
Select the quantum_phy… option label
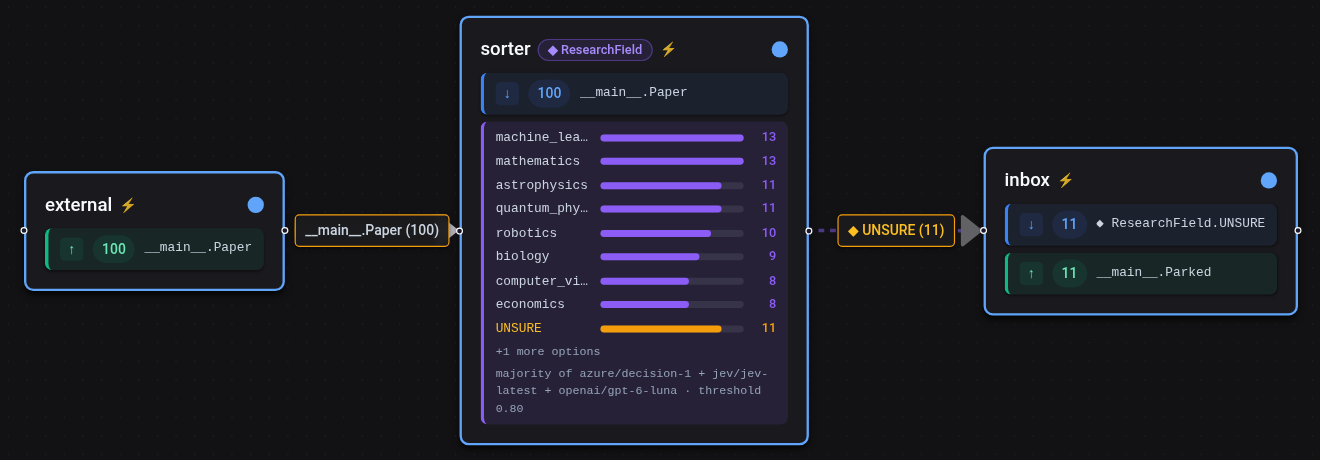pyautogui.click(x=542, y=208)
